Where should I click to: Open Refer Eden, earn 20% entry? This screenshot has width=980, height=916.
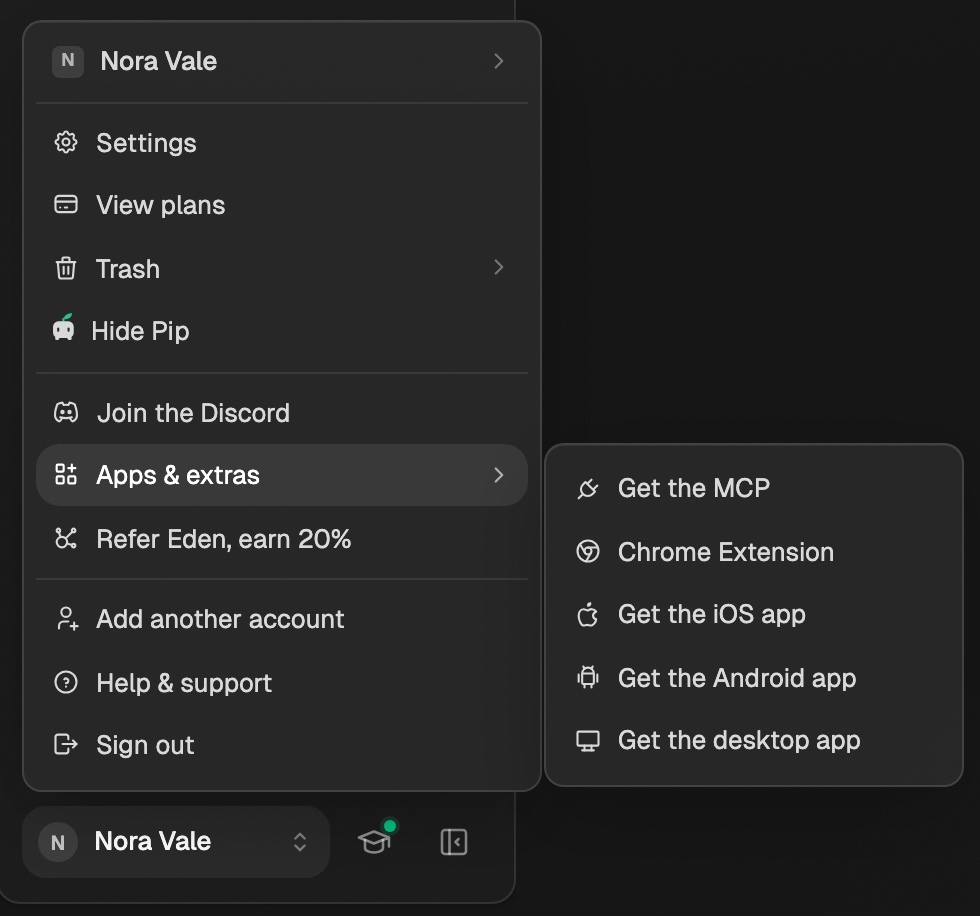282,539
